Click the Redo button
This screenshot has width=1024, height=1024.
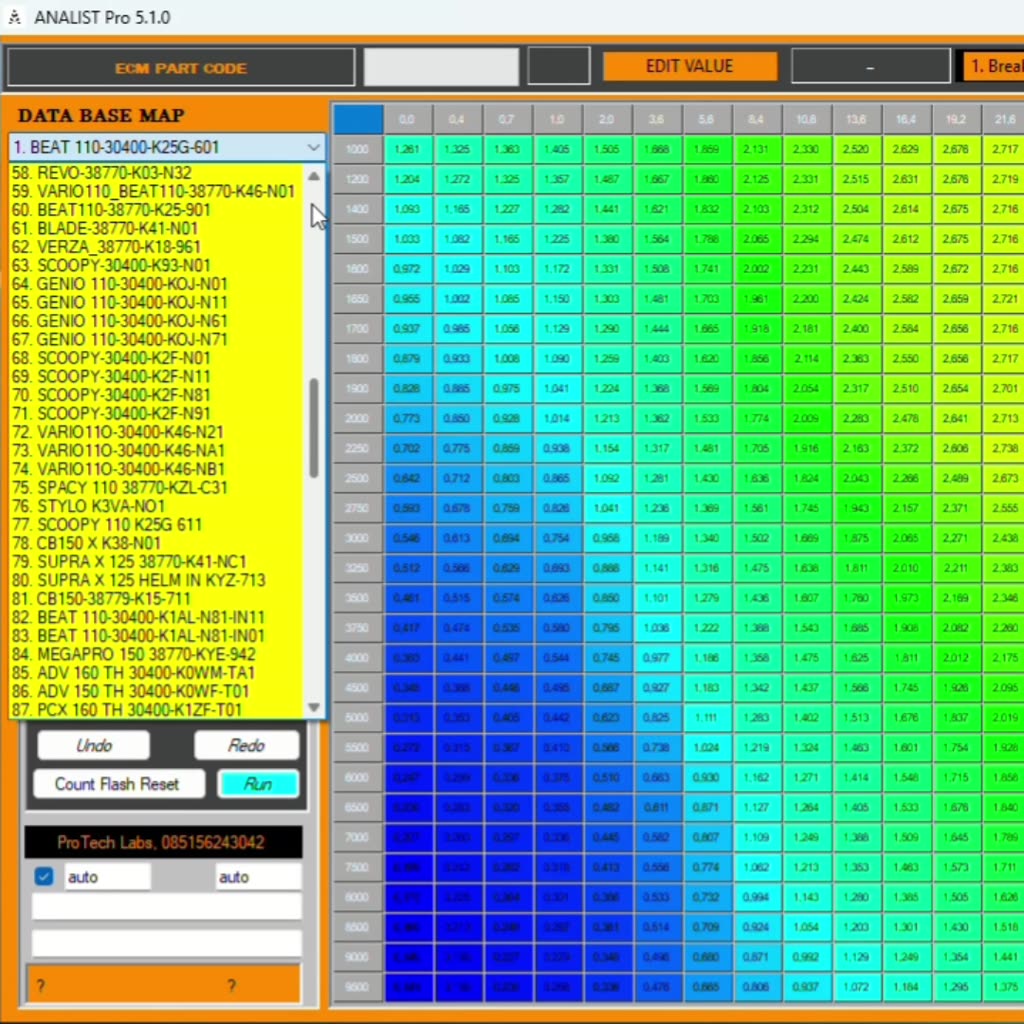point(246,745)
